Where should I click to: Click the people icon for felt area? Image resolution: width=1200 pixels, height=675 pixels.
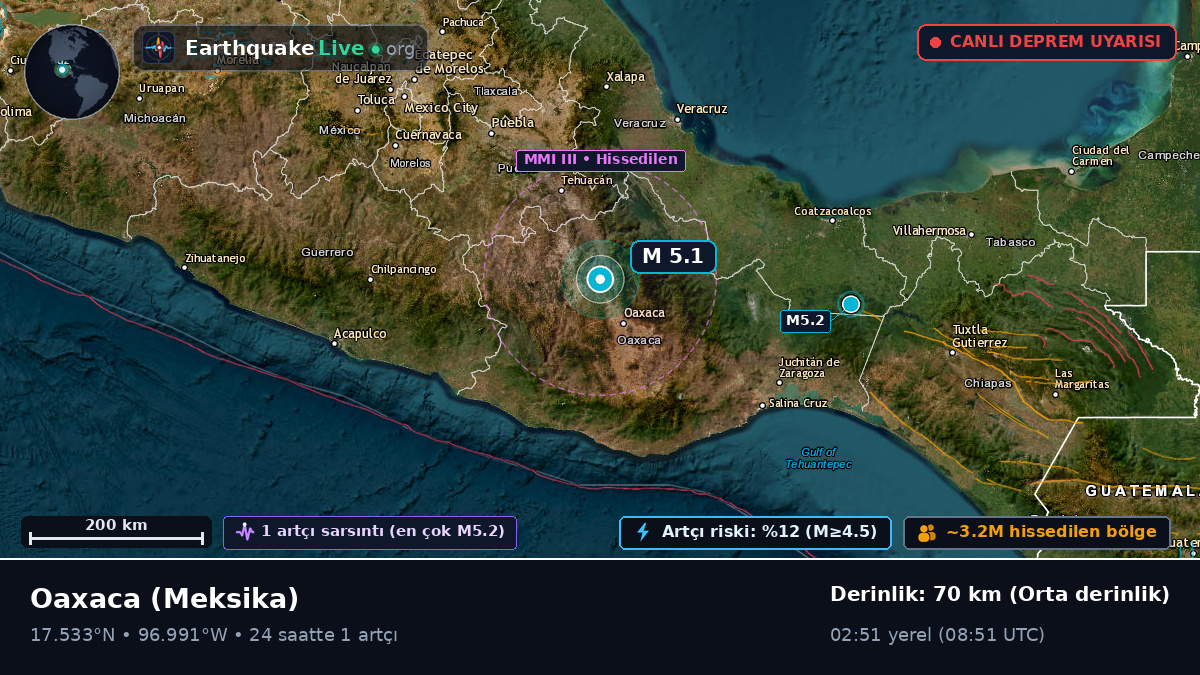tap(927, 533)
